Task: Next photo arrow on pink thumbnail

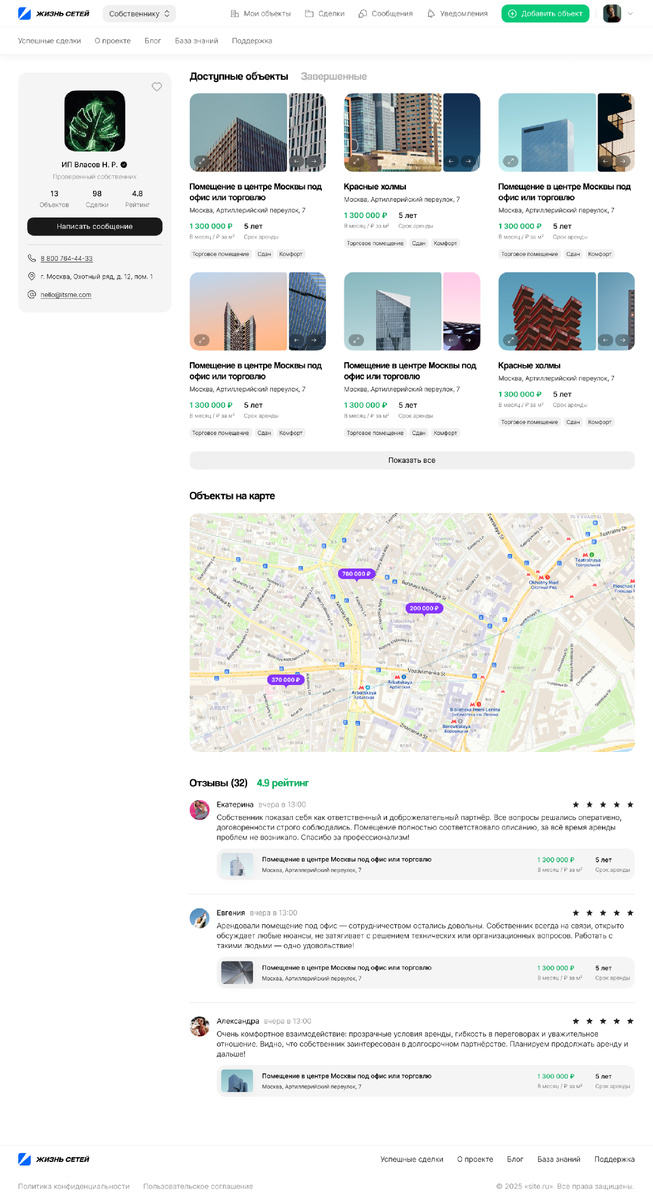Action: pyautogui.click(x=468, y=340)
